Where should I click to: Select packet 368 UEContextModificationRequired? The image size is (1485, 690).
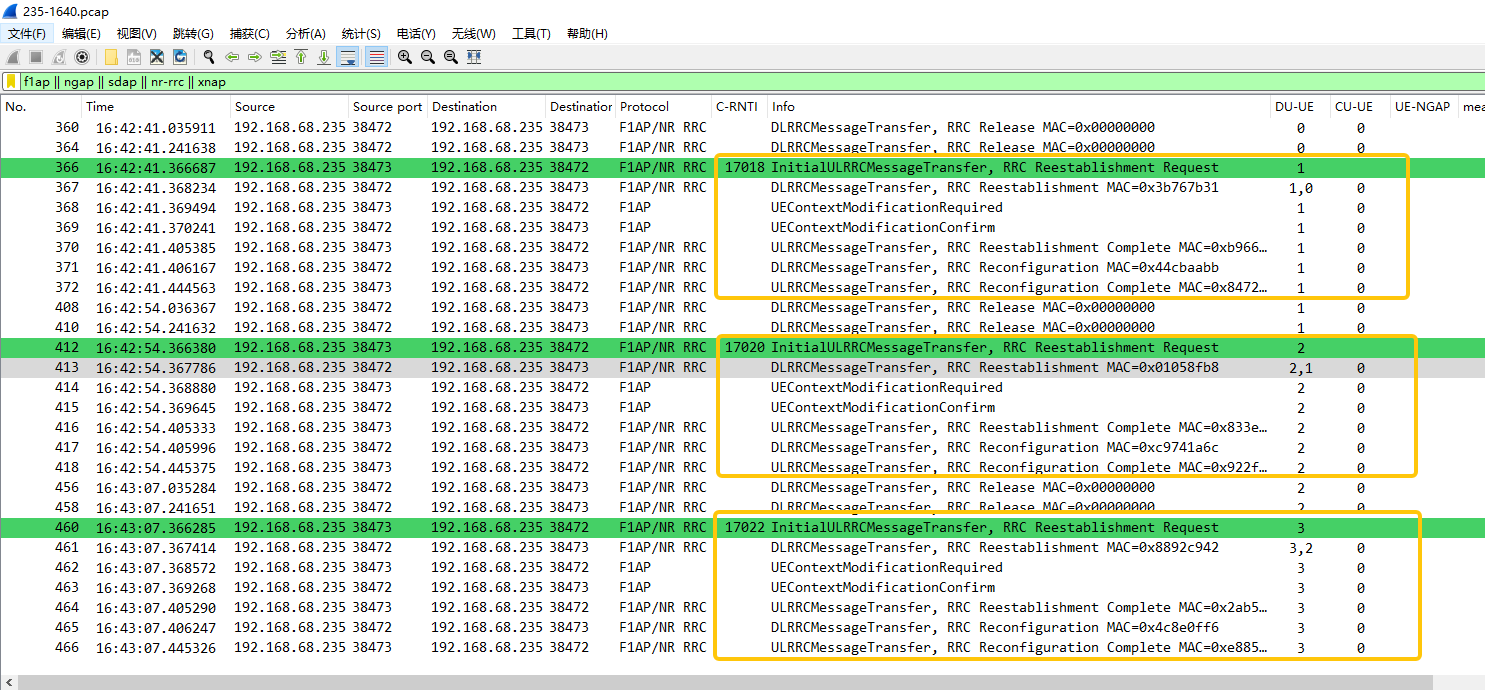[x=742, y=207]
